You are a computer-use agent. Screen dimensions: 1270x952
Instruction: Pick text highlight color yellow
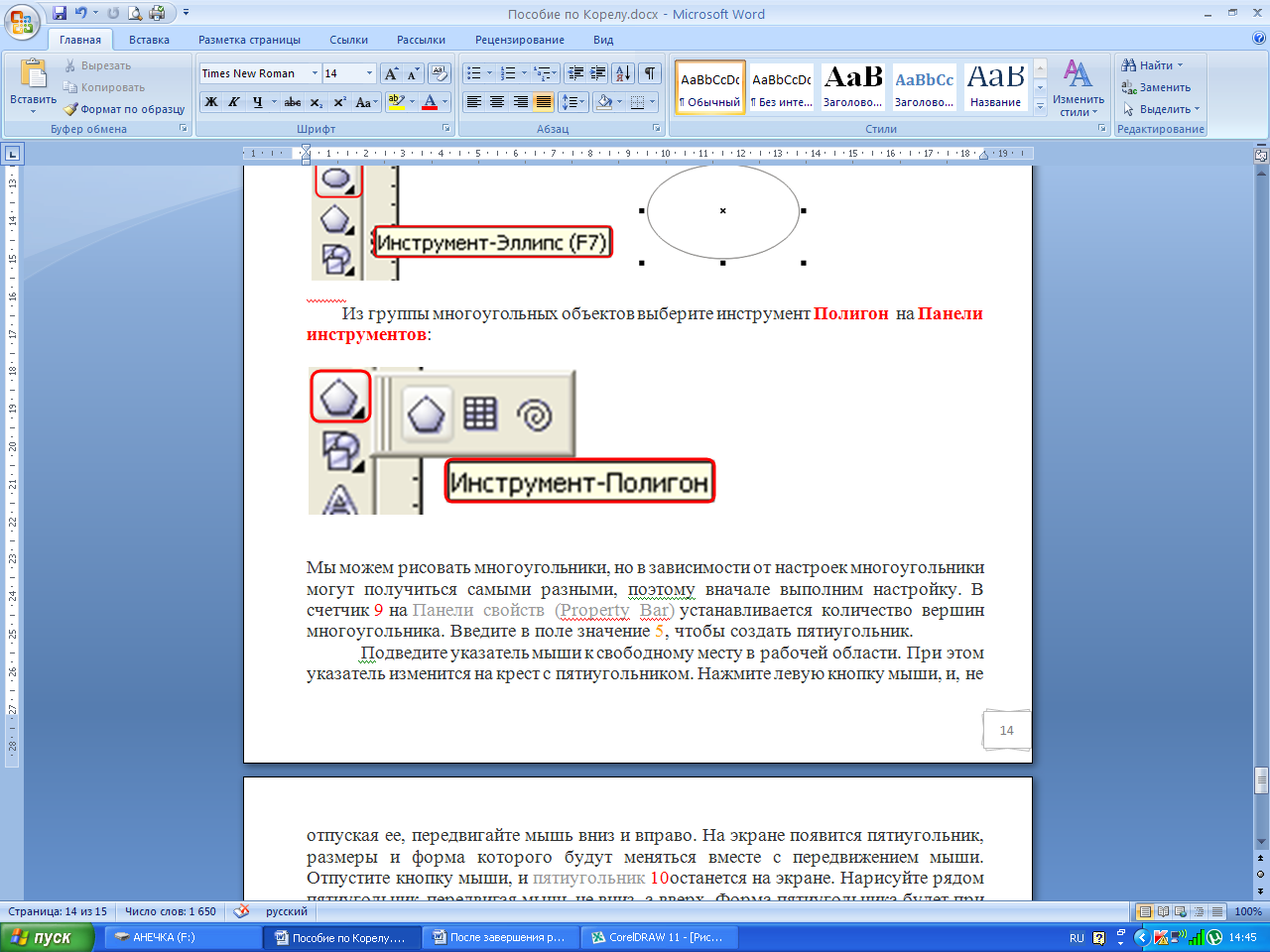396,102
